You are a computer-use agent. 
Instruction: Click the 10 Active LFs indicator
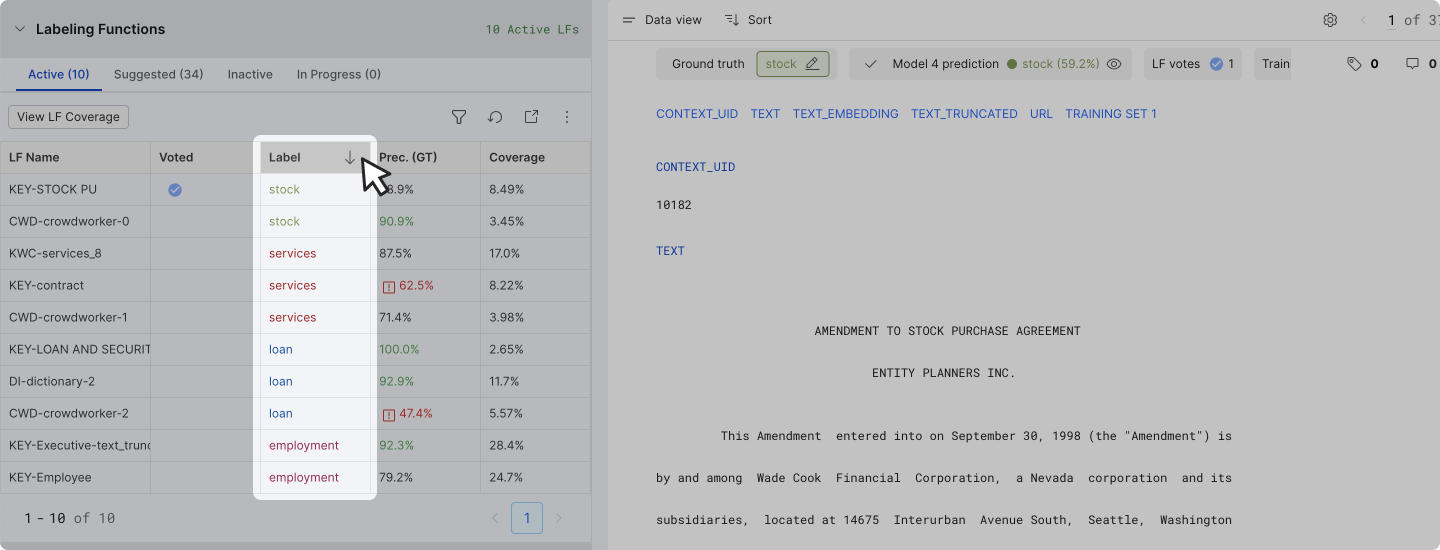(x=532, y=30)
